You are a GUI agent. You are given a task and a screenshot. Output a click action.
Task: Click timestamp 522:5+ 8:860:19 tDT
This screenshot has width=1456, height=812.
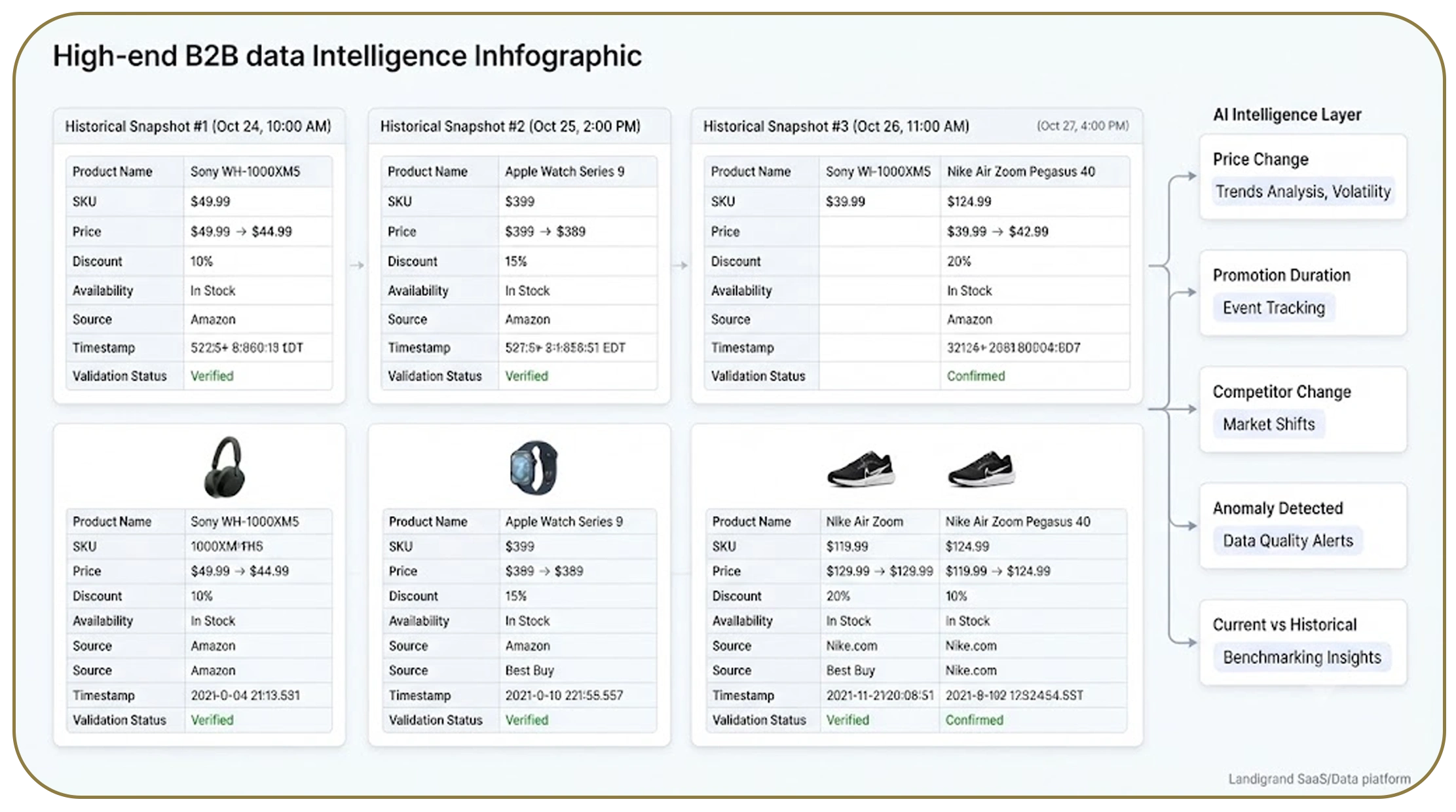coord(247,348)
